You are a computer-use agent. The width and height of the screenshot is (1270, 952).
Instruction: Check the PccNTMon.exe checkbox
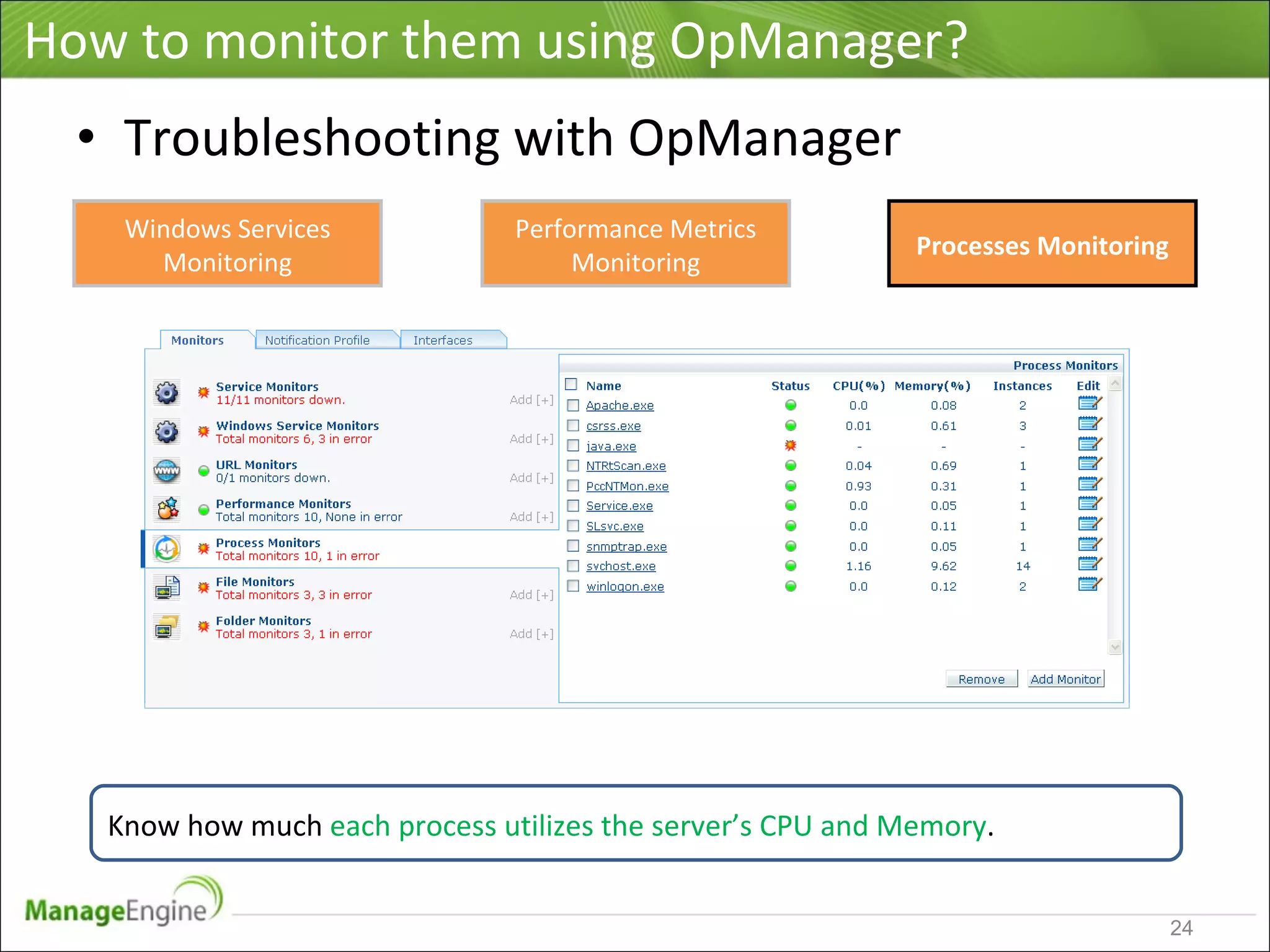click(x=574, y=486)
